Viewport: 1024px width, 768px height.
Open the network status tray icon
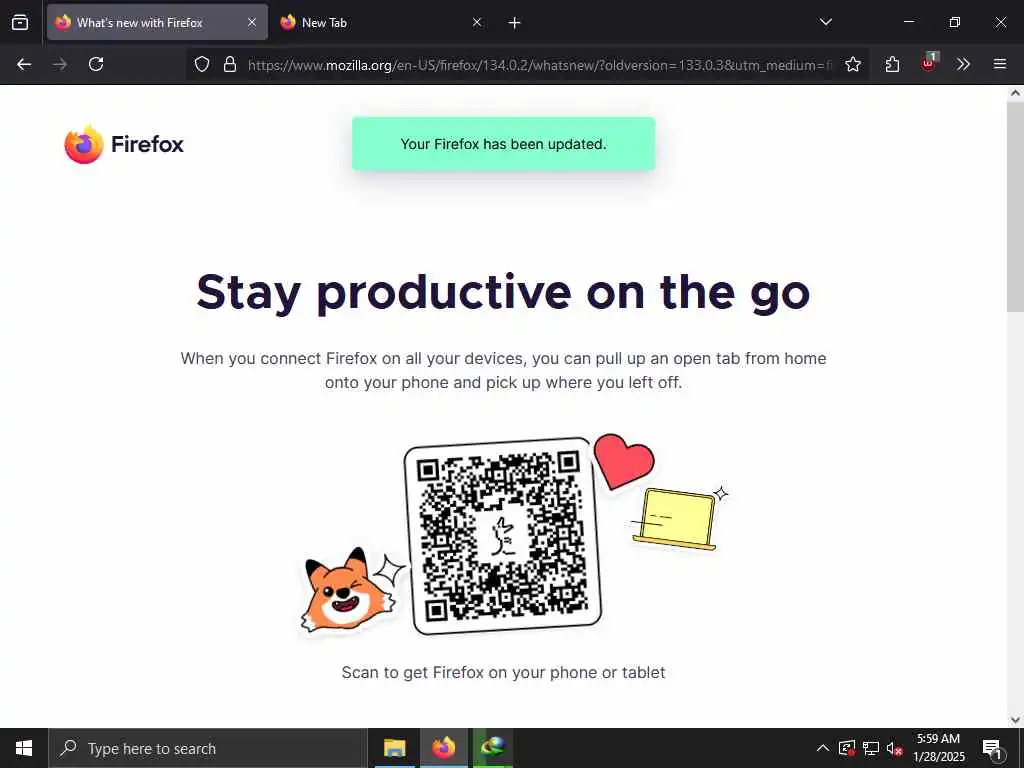click(871, 748)
